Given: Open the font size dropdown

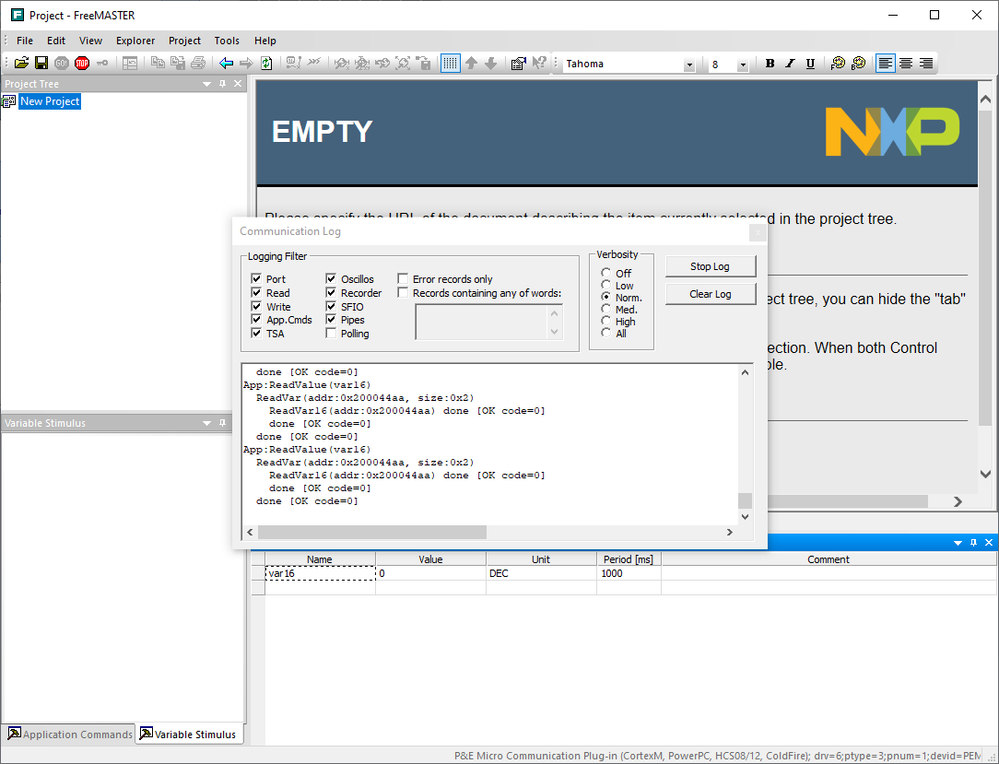Looking at the screenshot, I should (x=742, y=64).
